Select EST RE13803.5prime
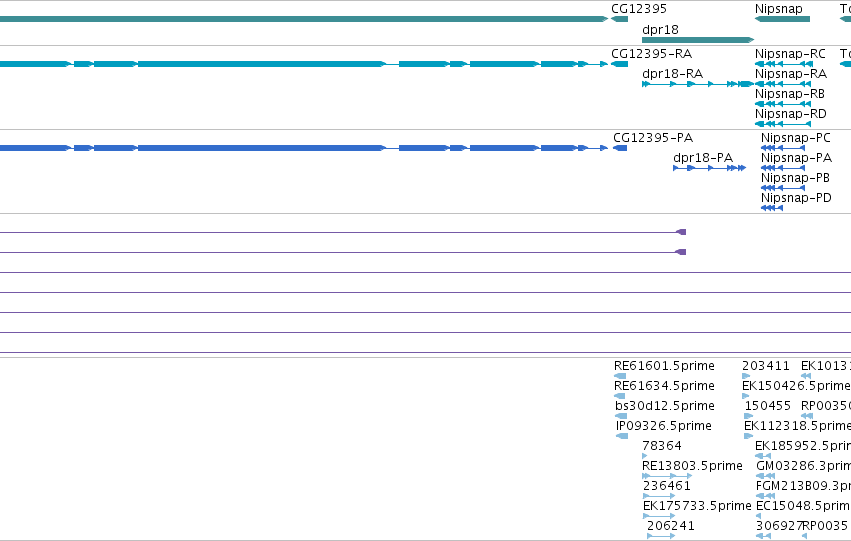 coord(692,466)
